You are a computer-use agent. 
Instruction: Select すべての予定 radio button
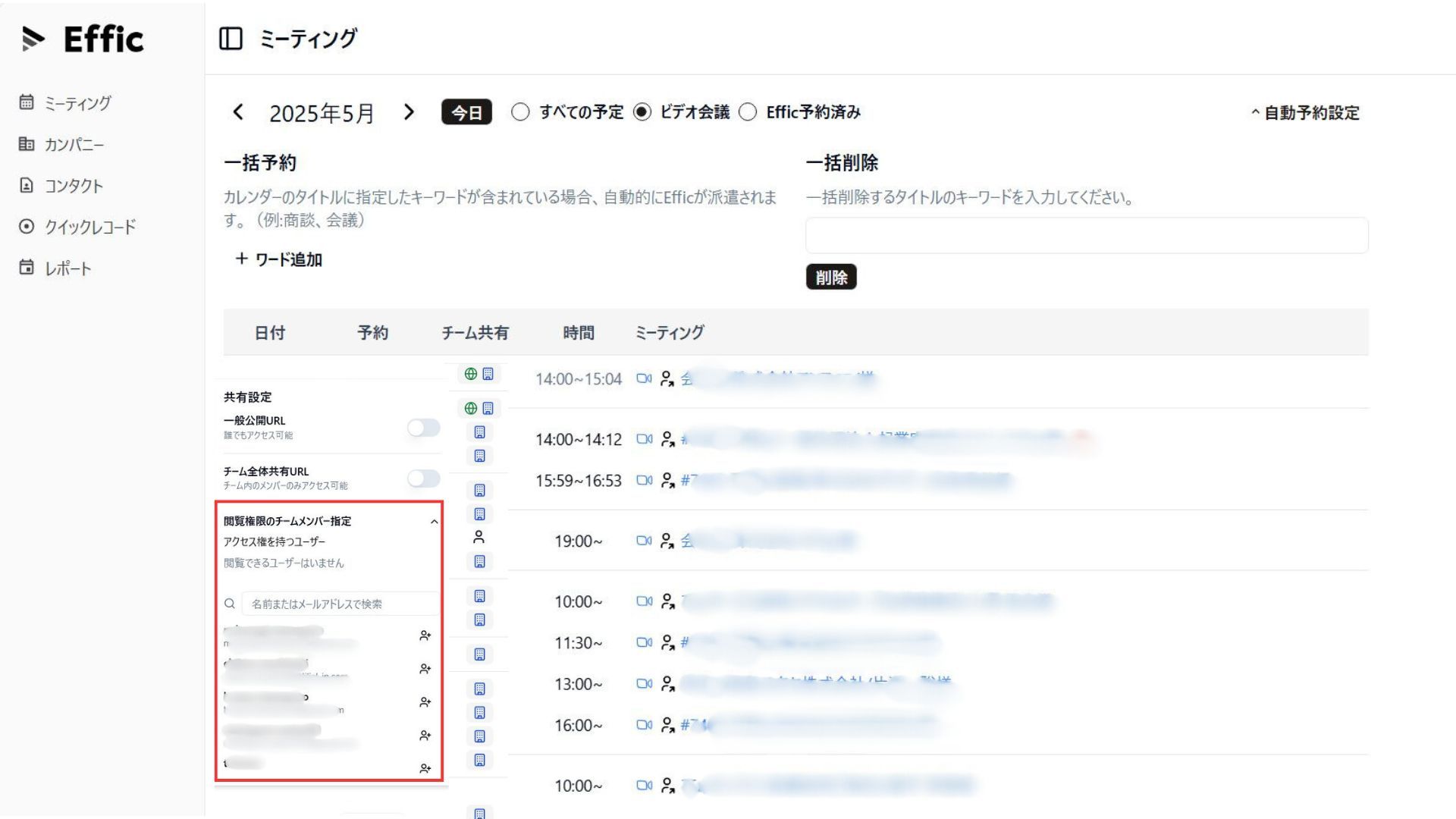coord(520,112)
